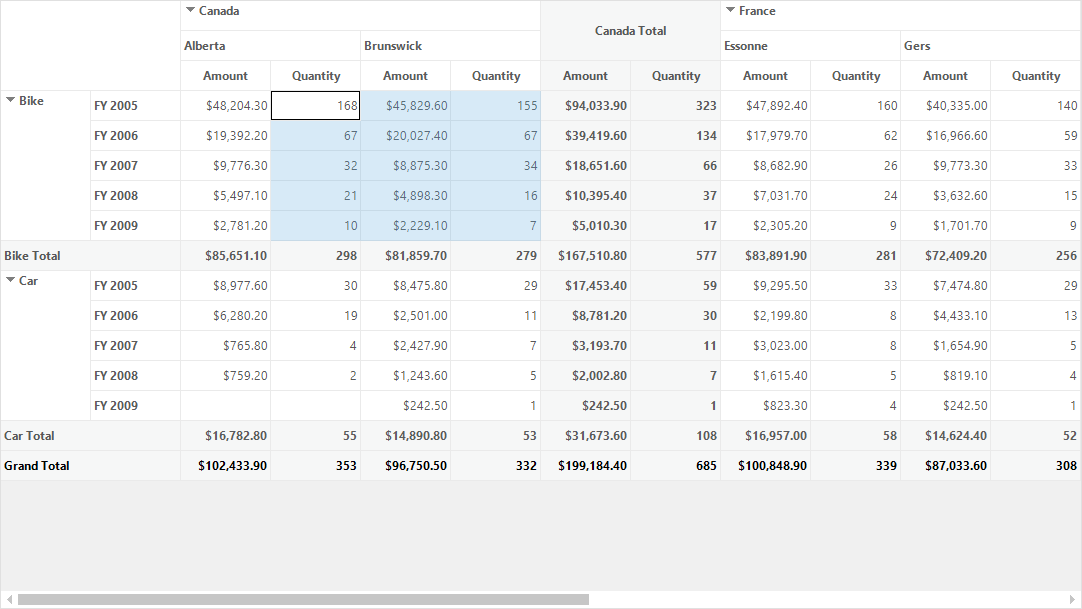The width and height of the screenshot is (1082, 609).
Task: Select cell with value $20,027.40
Action: tap(406, 136)
